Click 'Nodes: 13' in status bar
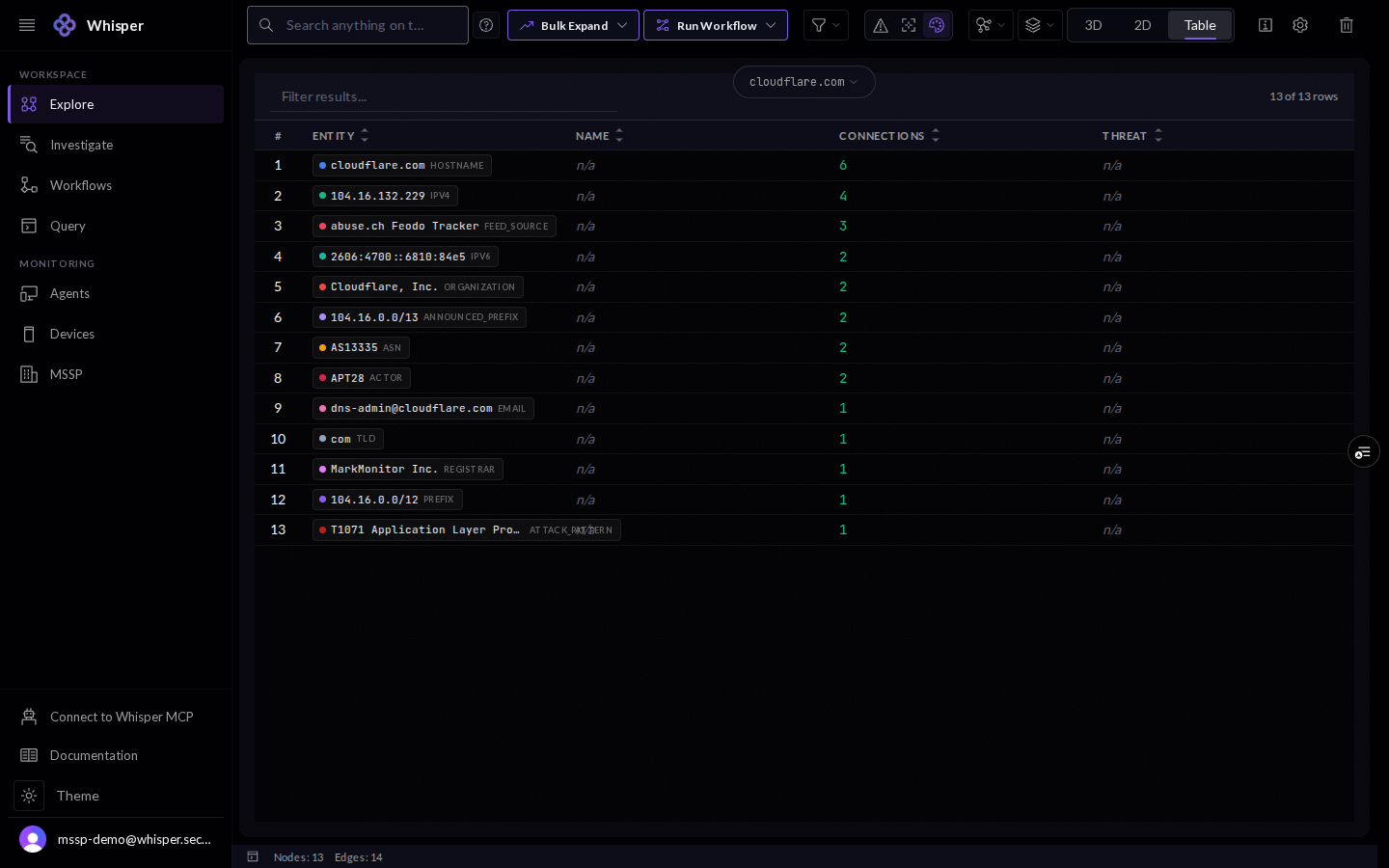 click(x=299, y=857)
